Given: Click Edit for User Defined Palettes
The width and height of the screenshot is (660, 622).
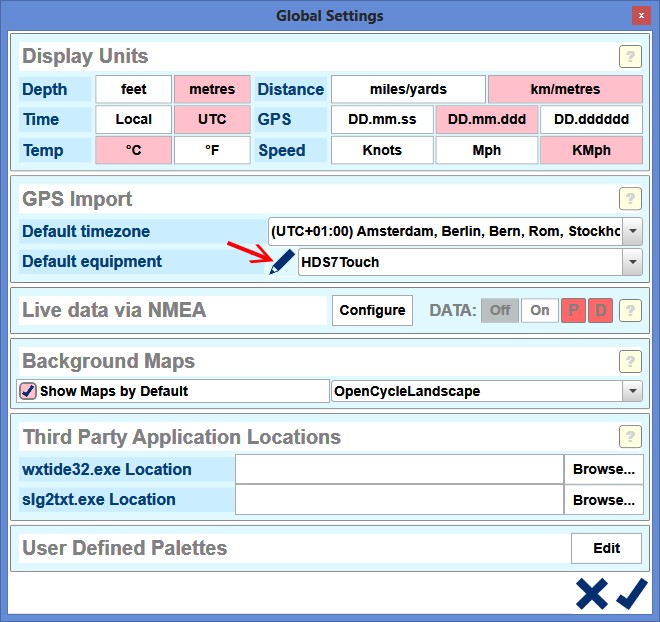Looking at the screenshot, I should coord(606,548).
